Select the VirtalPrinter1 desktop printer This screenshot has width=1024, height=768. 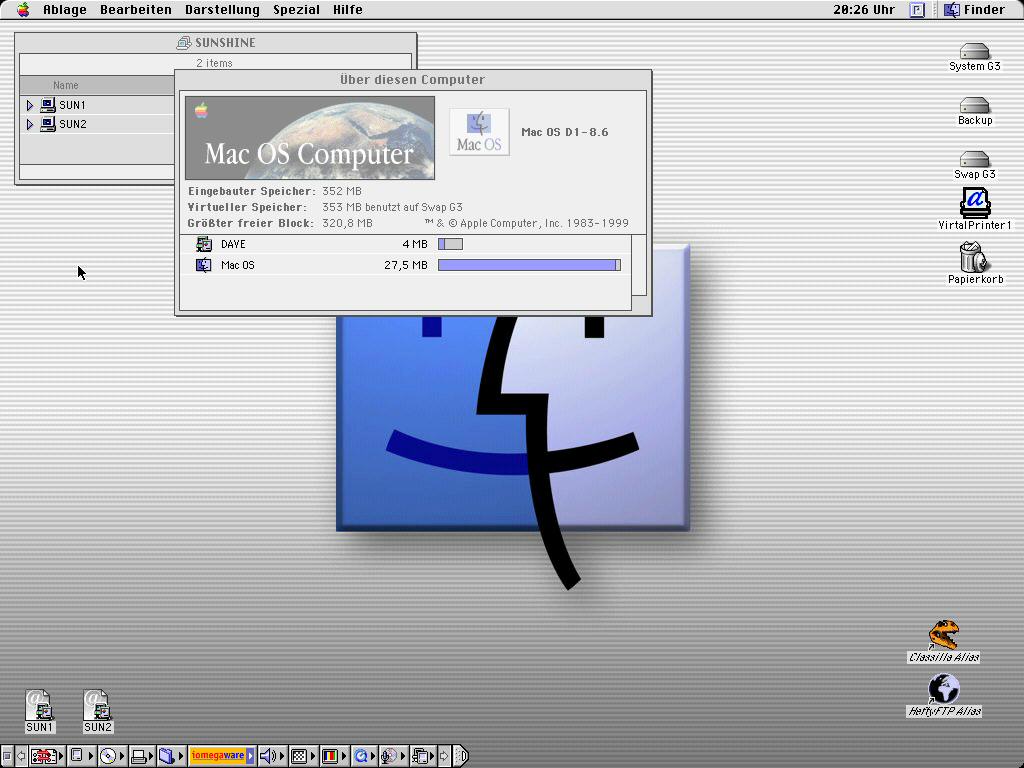coord(974,203)
